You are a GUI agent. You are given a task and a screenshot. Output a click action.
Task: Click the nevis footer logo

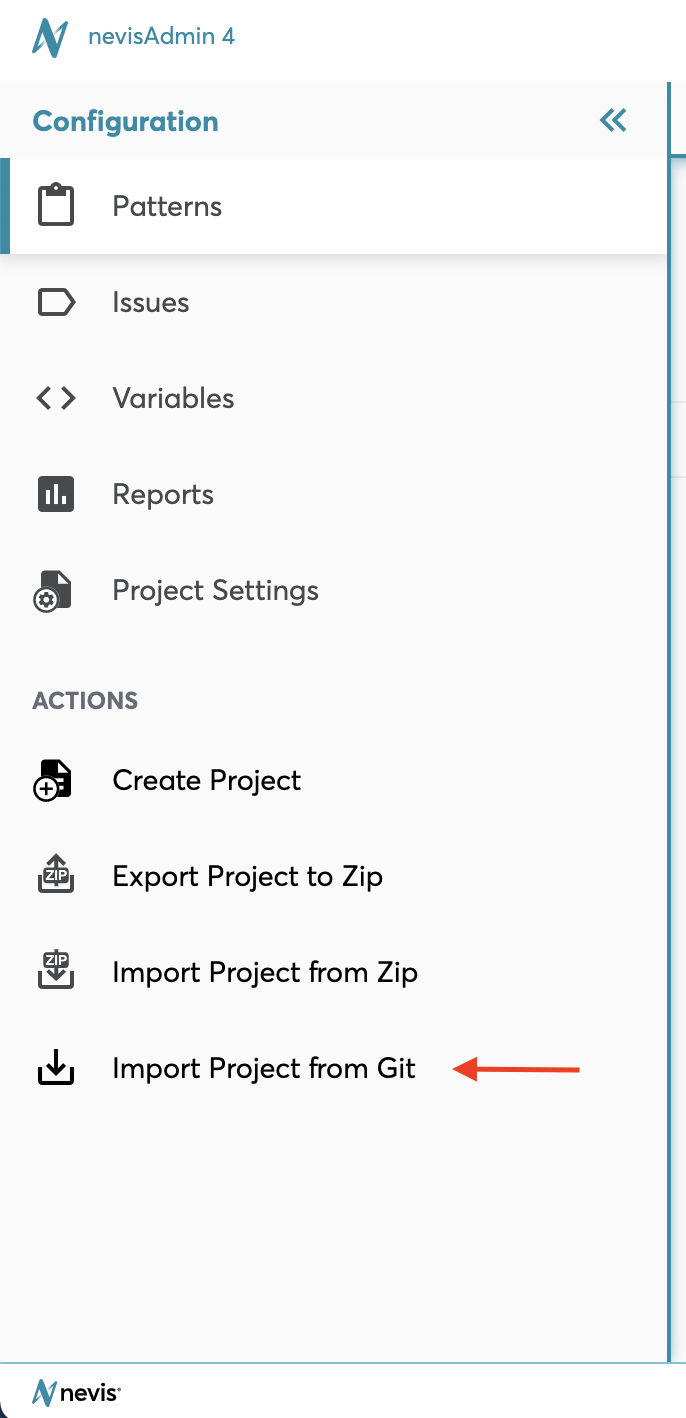(x=76, y=1391)
